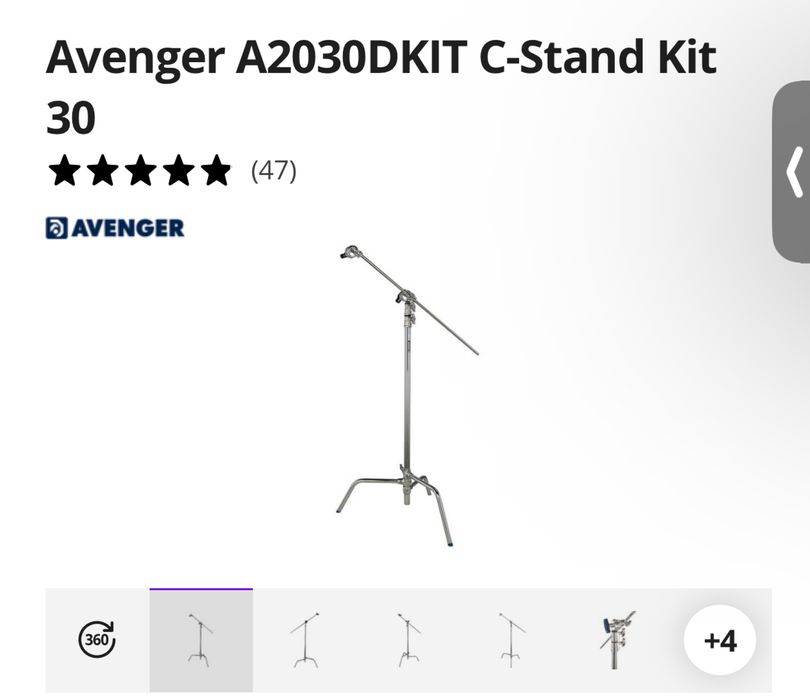Click the main C-stand product image
The image size is (810, 700).
pyautogui.click(x=408, y=396)
